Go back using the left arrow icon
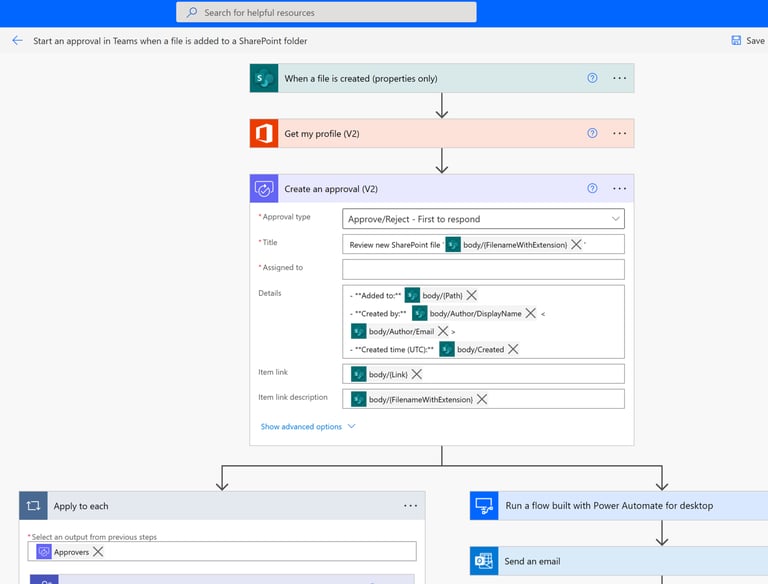 click(18, 41)
